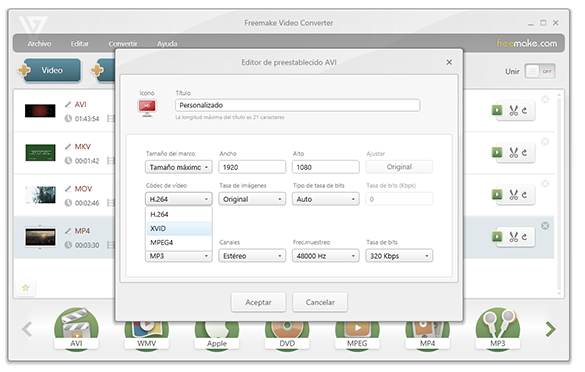
Task: Remove the MKV file from list
Action: coord(545,141)
